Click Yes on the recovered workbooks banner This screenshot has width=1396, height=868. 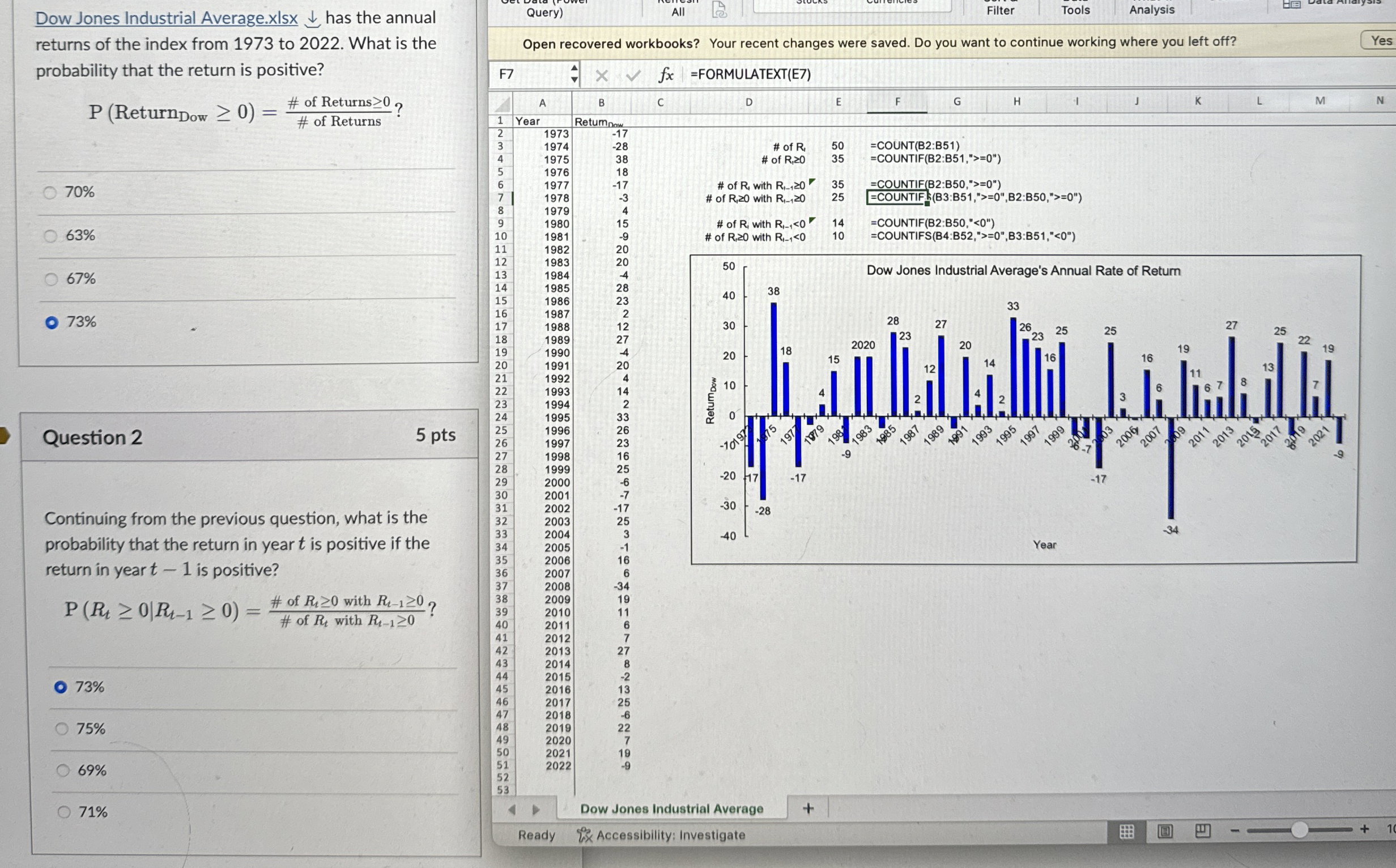click(1381, 41)
